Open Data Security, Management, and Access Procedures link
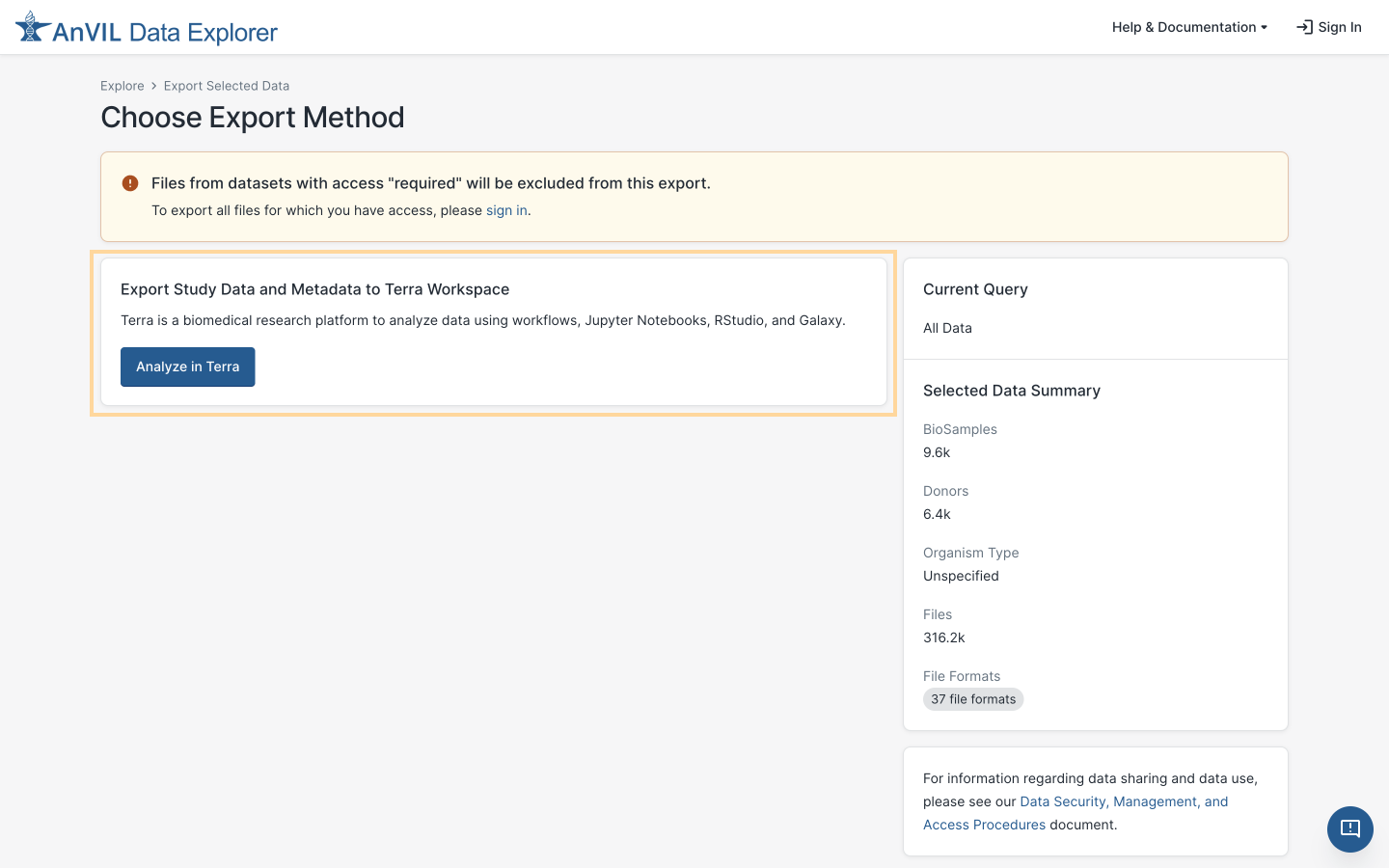 [1076, 813]
